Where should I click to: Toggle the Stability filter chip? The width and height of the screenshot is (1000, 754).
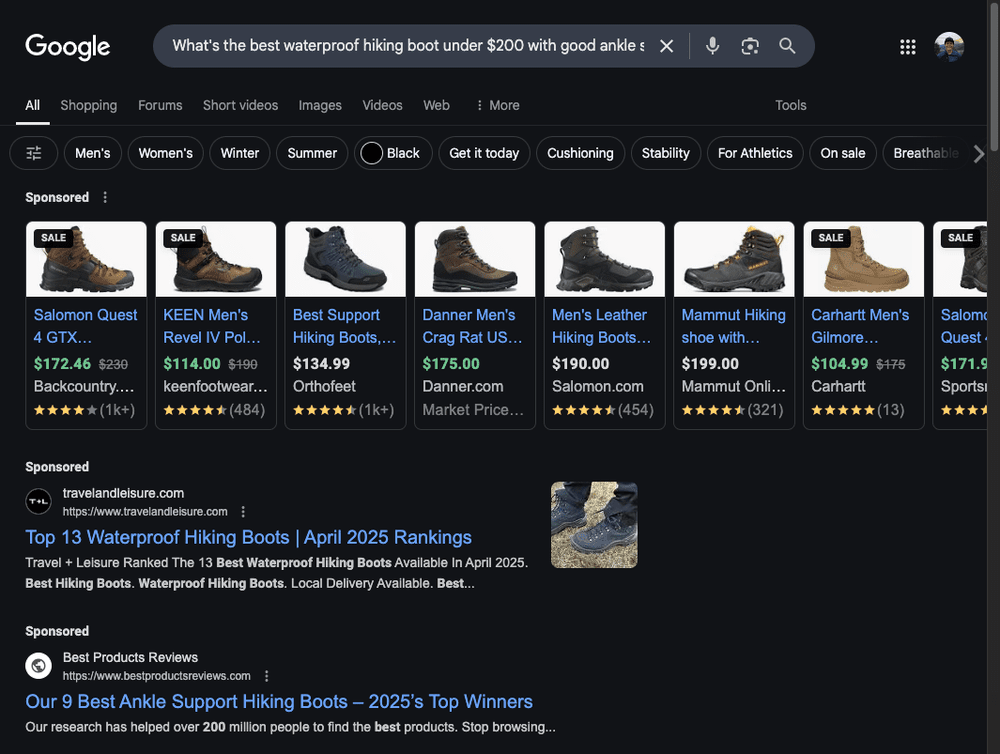[x=666, y=153]
